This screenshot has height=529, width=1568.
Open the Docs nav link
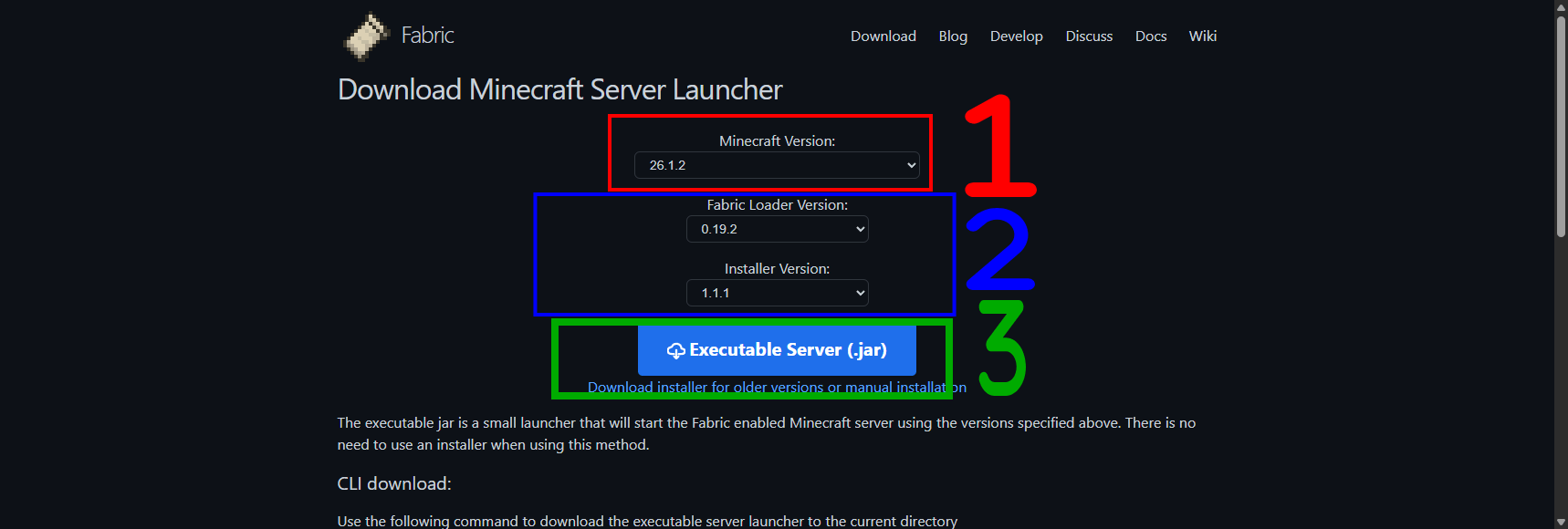(x=1151, y=36)
